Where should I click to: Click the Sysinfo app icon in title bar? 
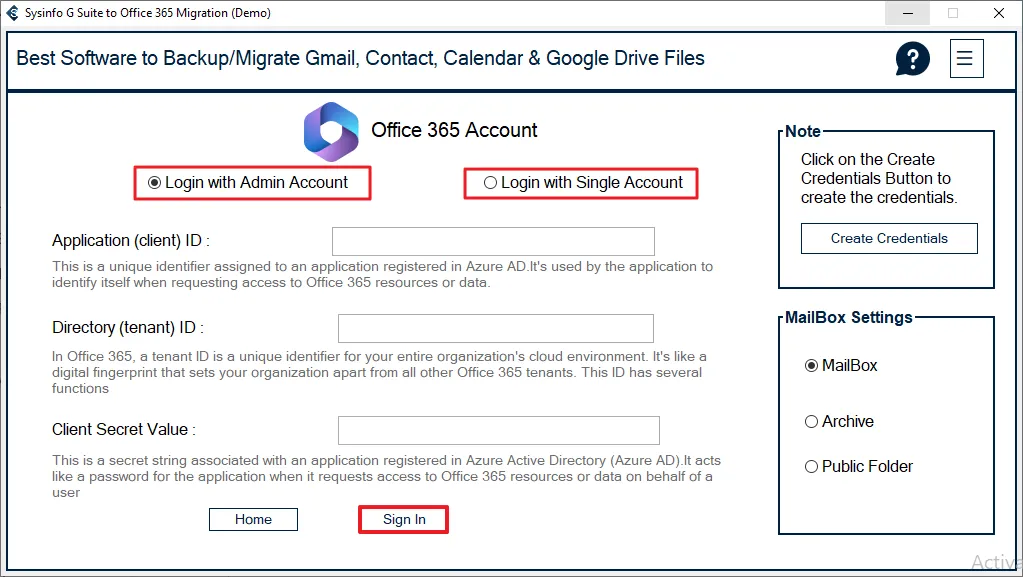tap(12, 13)
